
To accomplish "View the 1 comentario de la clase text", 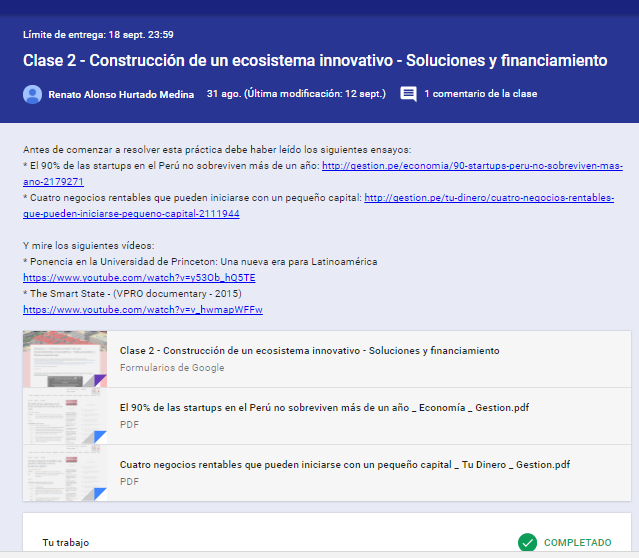I will tap(480, 94).
